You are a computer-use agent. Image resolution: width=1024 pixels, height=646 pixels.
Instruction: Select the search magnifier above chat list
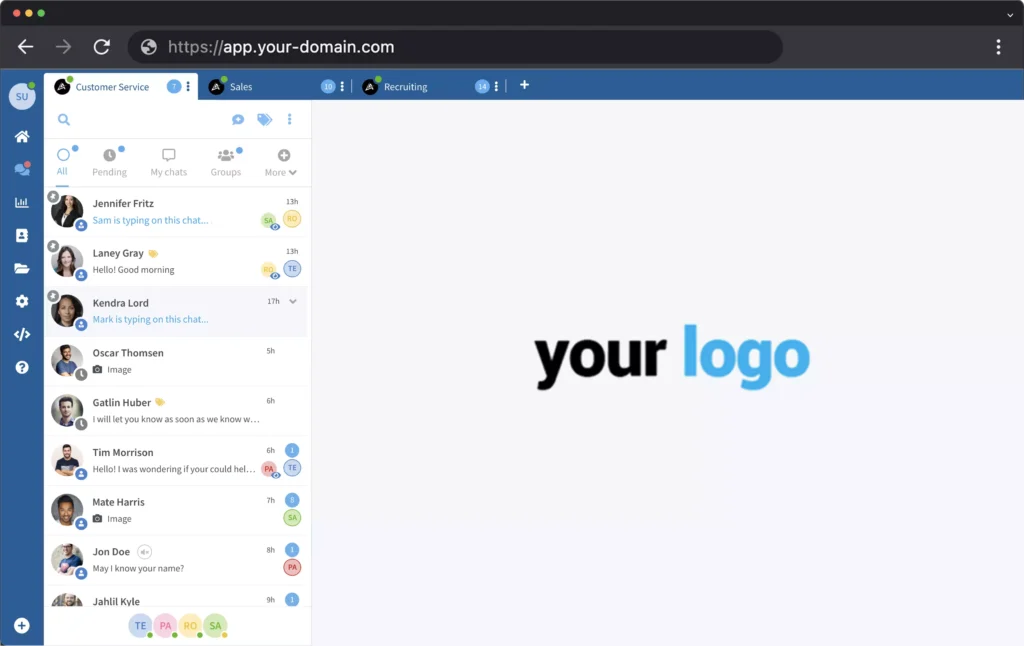pyautogui.click(x=63, y=119)
